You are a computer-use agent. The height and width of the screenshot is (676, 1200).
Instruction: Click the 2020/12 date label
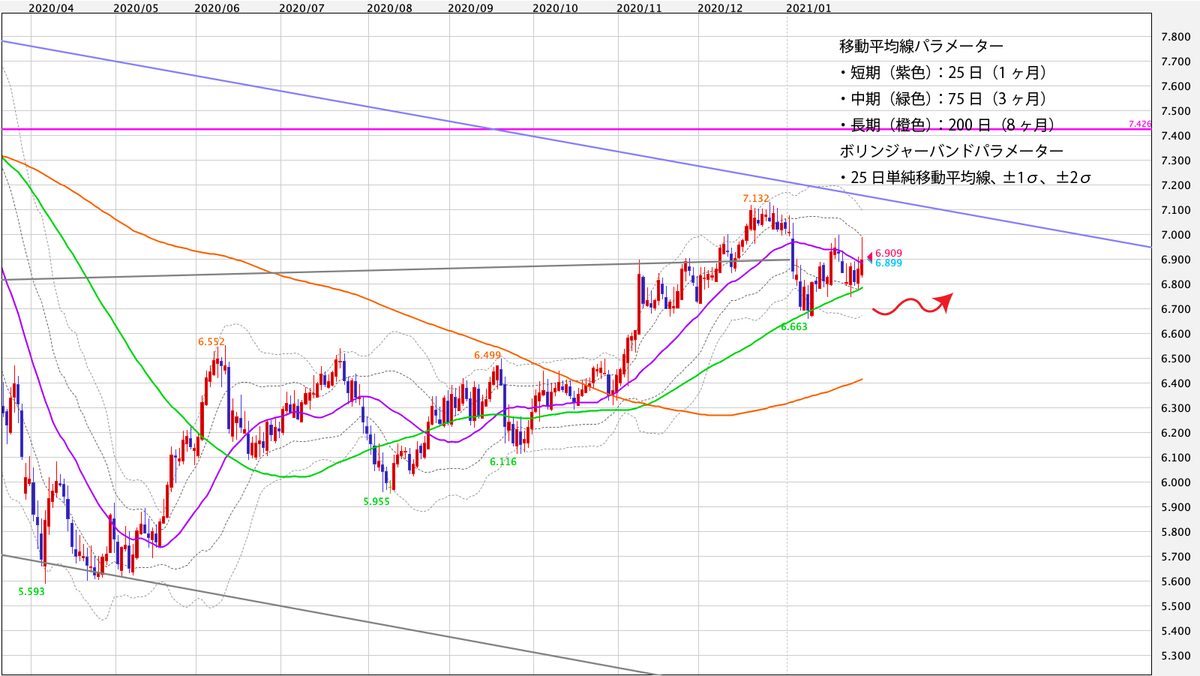(720, 7)
